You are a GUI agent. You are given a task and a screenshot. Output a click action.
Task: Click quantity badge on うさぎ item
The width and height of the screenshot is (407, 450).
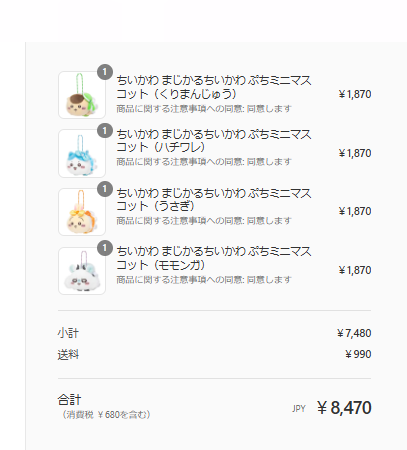point(105,189)
